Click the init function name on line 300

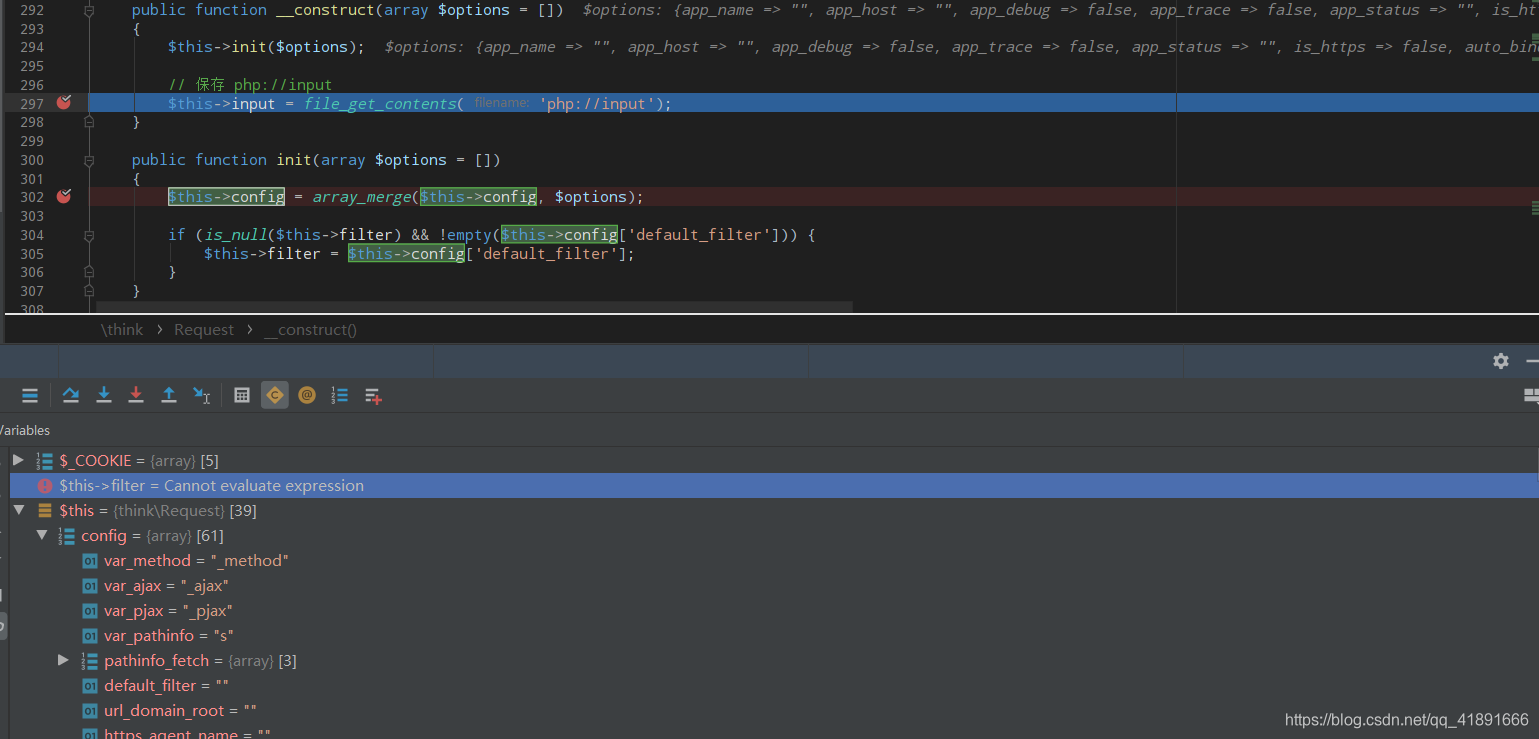[x=293, y=160]
